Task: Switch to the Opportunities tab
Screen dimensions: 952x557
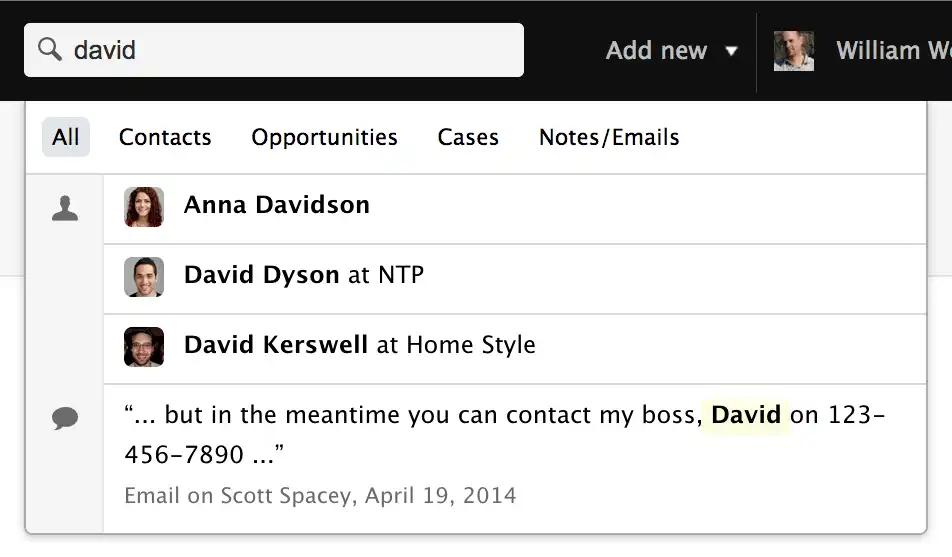Action: 324,138
